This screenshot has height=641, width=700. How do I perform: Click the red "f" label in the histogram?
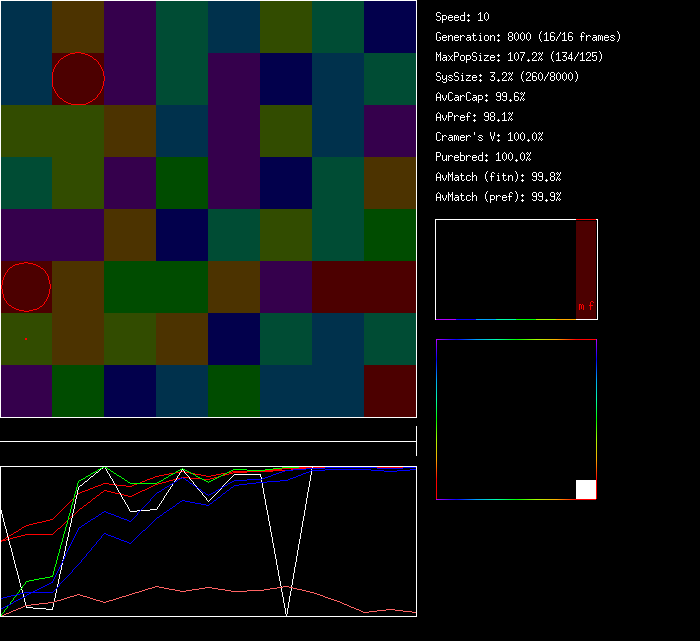pyautogui.click(x=591, y=306)
